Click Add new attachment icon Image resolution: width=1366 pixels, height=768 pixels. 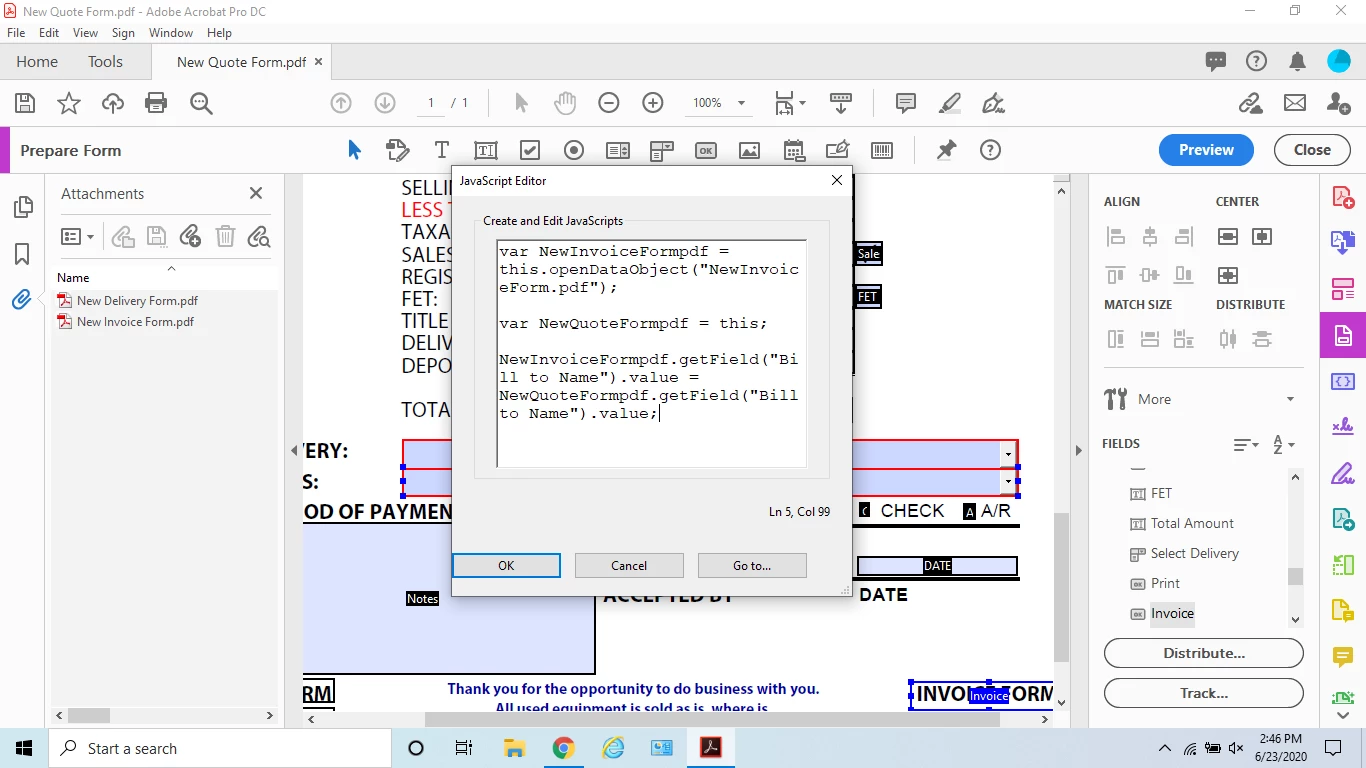coord(190,237)
